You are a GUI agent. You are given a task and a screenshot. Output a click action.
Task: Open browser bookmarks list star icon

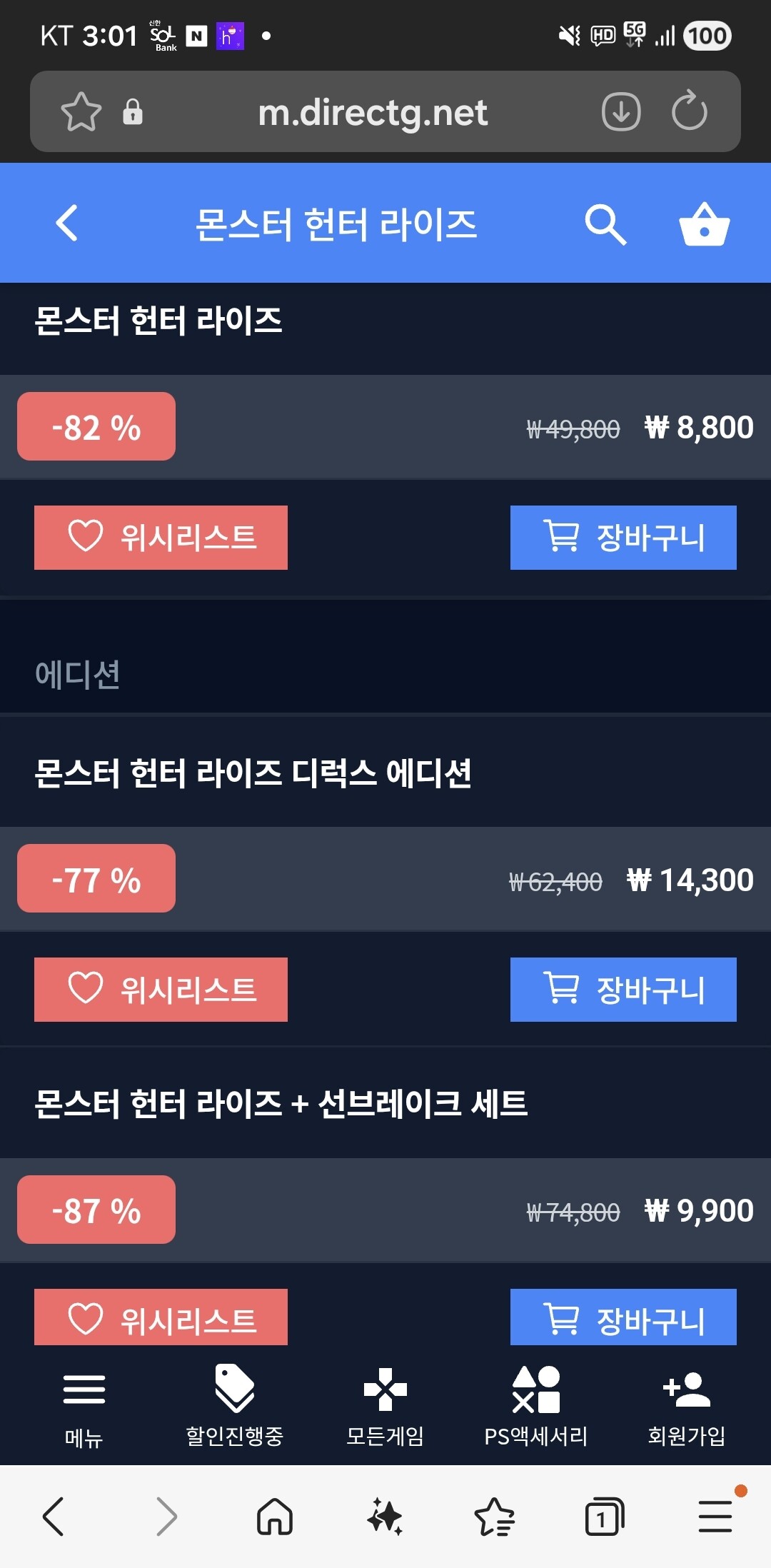(x=495, y=1516)
